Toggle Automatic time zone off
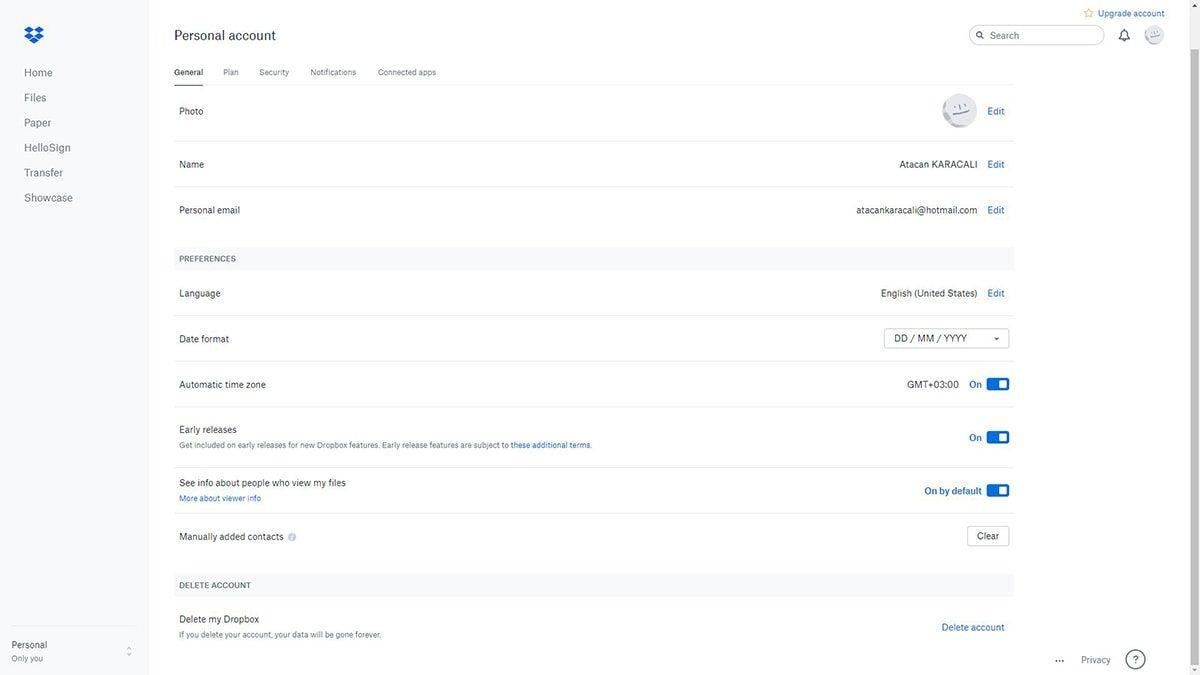1200x675 pixels. 997,384
